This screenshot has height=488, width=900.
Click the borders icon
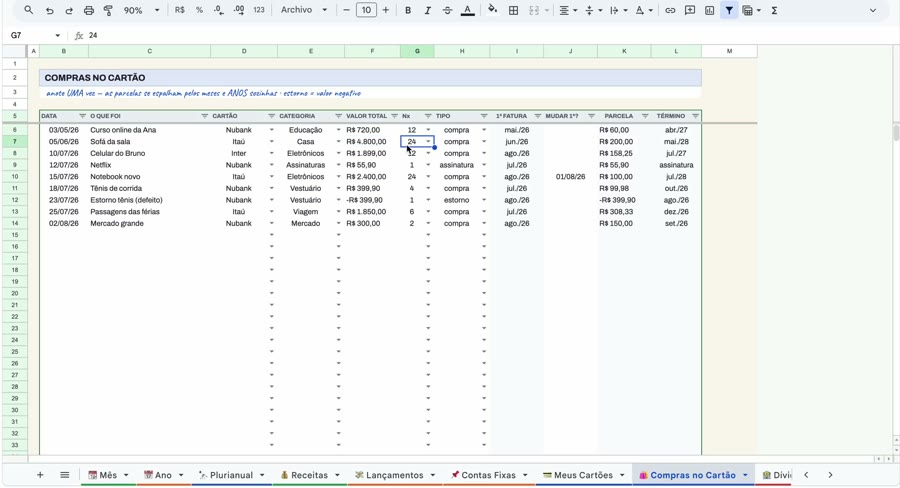tap(514, 10)
